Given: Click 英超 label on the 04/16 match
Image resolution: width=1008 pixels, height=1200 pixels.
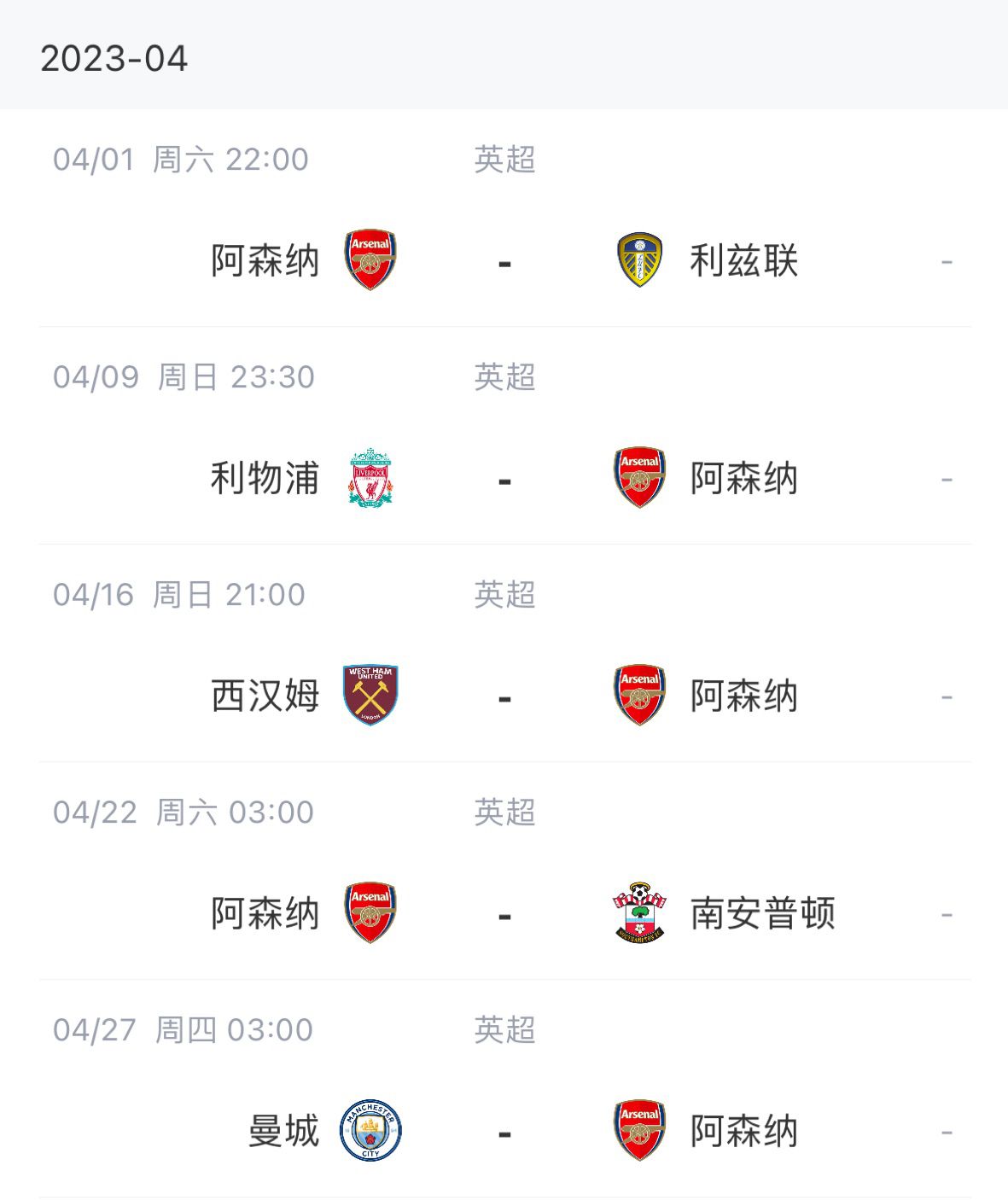Looking at the screenshot, I should [x=504, y=595].
